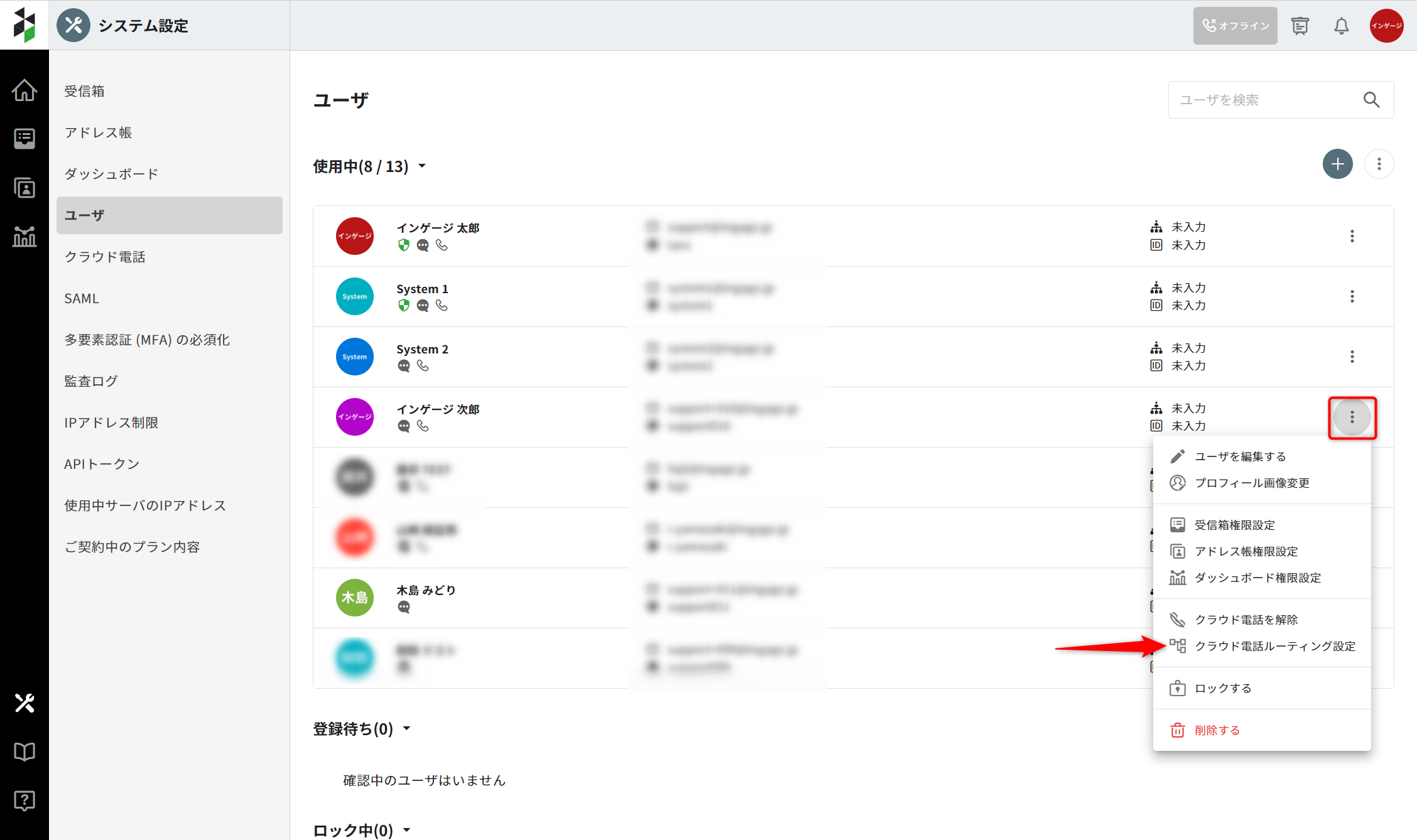Expand the 使用中(8 / 13) section dropdown

click(422, 166)
